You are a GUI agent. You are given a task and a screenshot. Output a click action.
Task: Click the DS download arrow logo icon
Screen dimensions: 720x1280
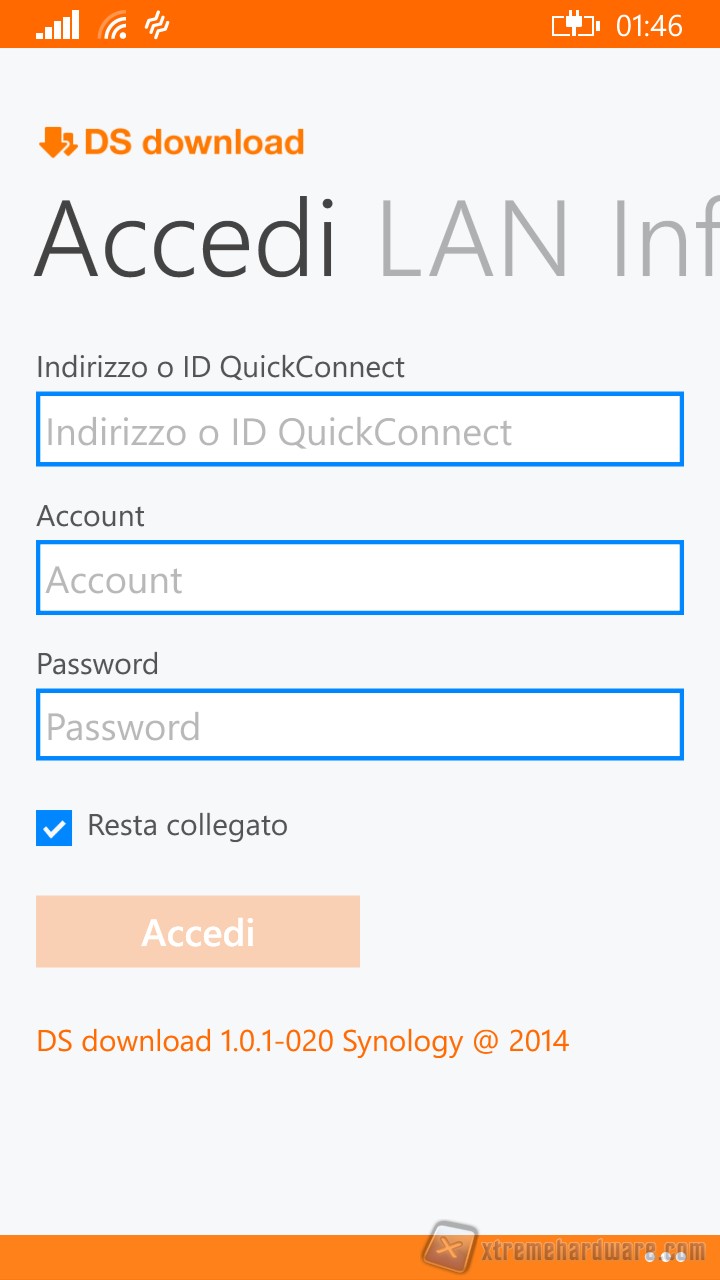pyautogui.click(x=57, y=143)
